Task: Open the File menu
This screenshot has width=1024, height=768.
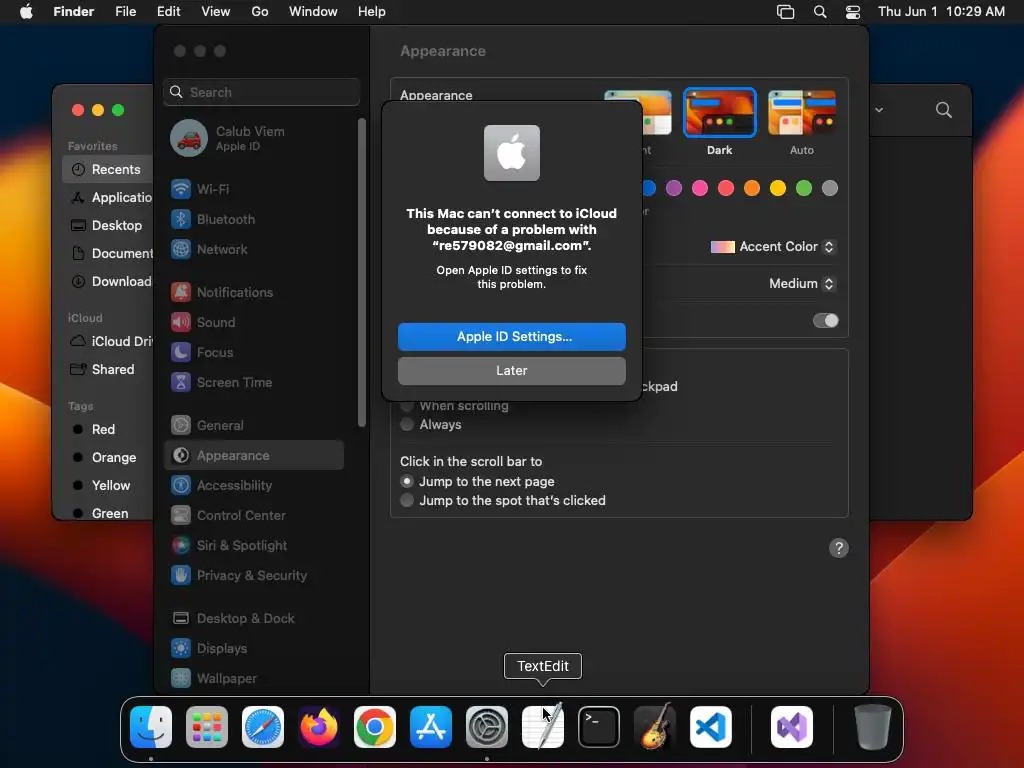Action: (125, 12)
